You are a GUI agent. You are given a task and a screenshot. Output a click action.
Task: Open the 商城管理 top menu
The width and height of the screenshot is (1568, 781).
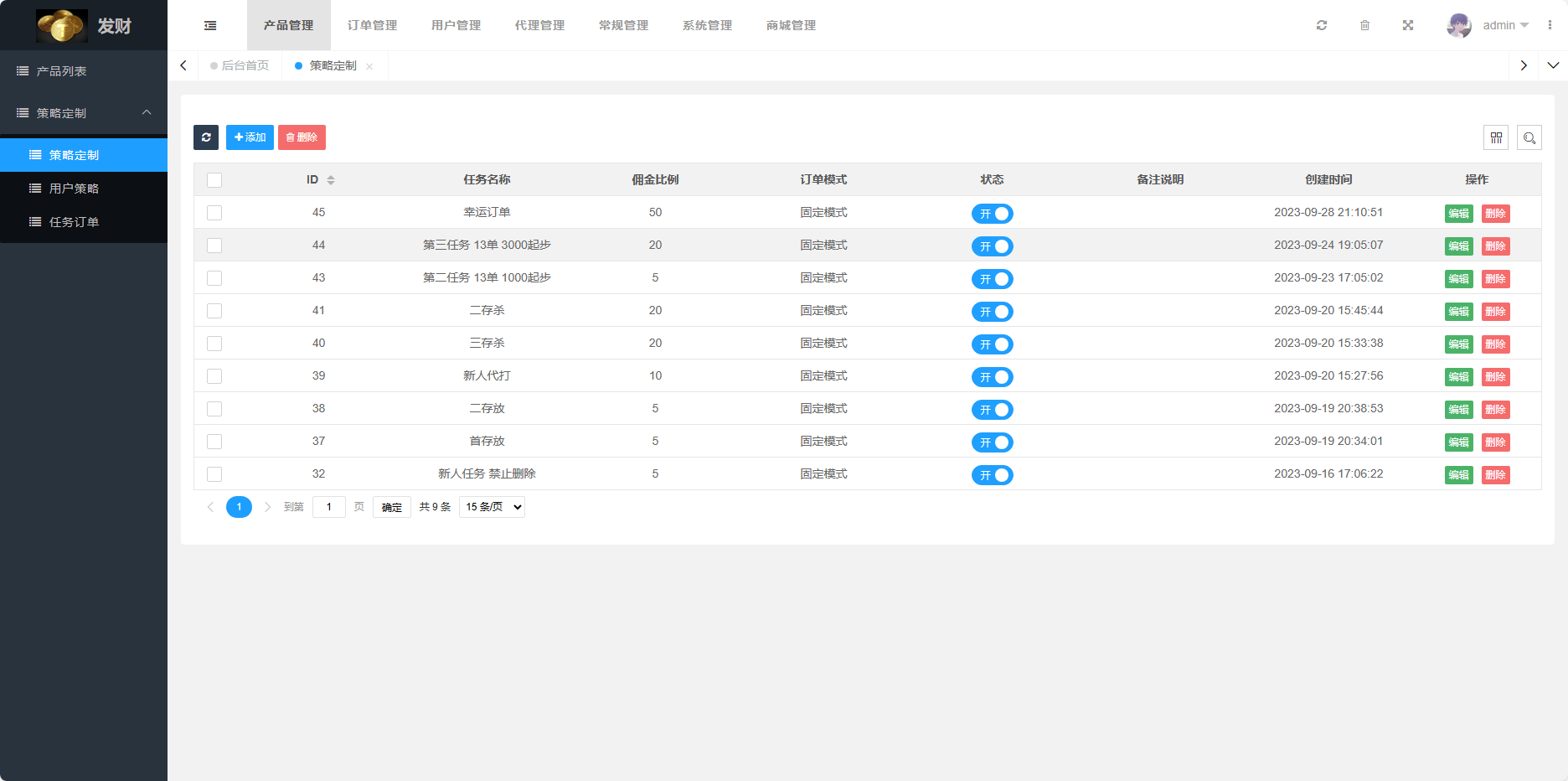[792, 25]
